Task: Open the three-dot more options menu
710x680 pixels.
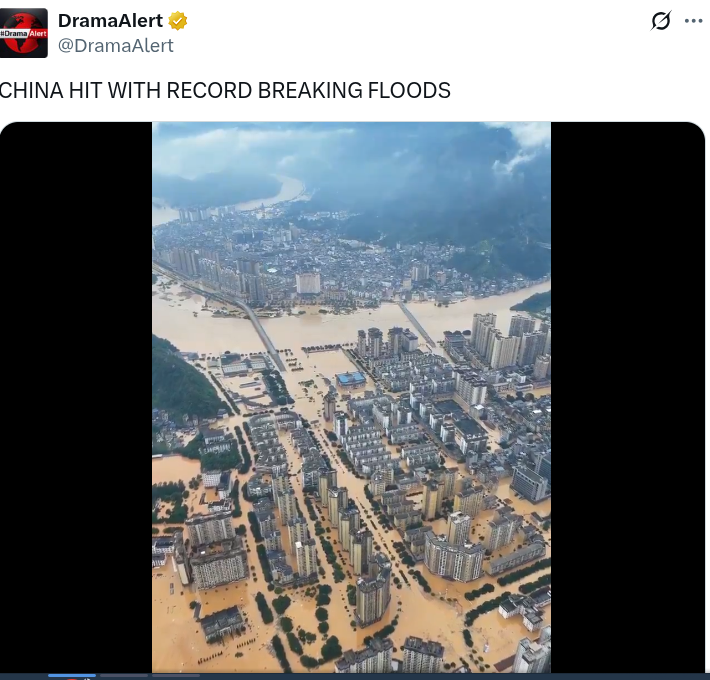Action: click(x=693, y=21)
